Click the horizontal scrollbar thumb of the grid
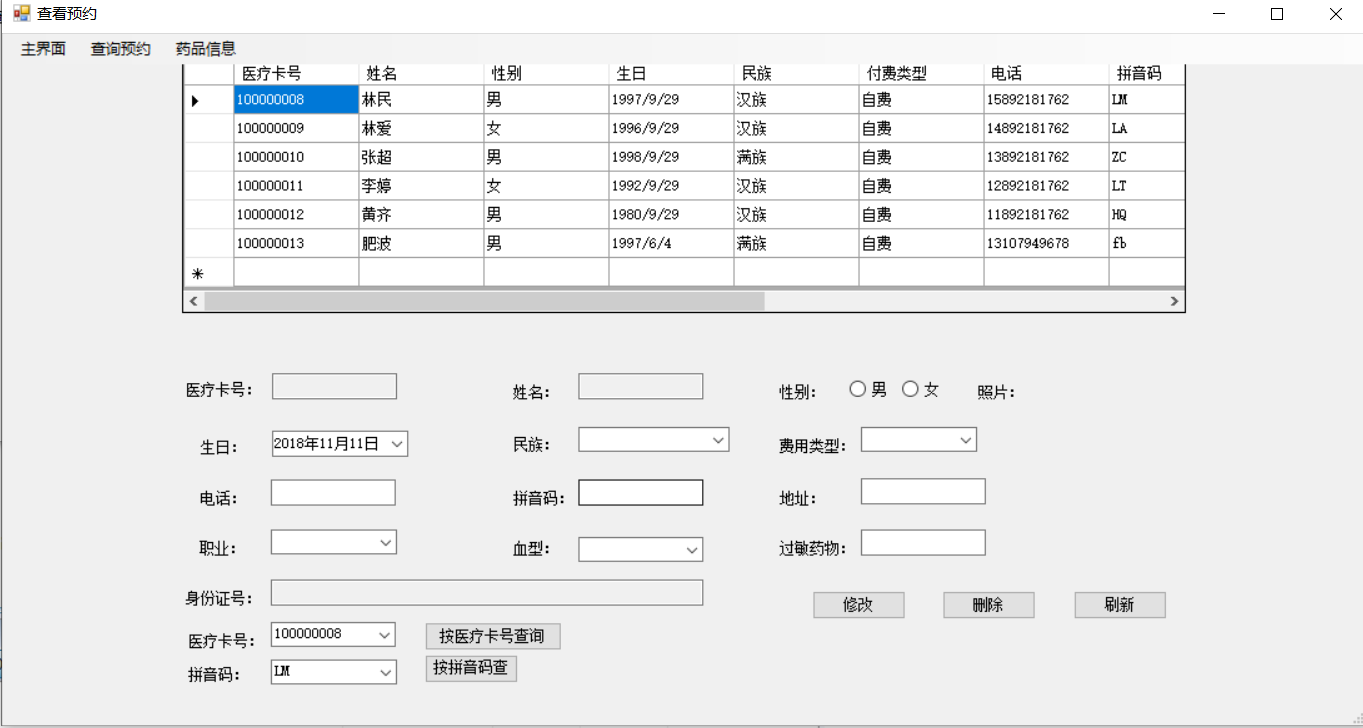Image resolution: width=1363 pixels, height=728 pixels. coord(484,301)
